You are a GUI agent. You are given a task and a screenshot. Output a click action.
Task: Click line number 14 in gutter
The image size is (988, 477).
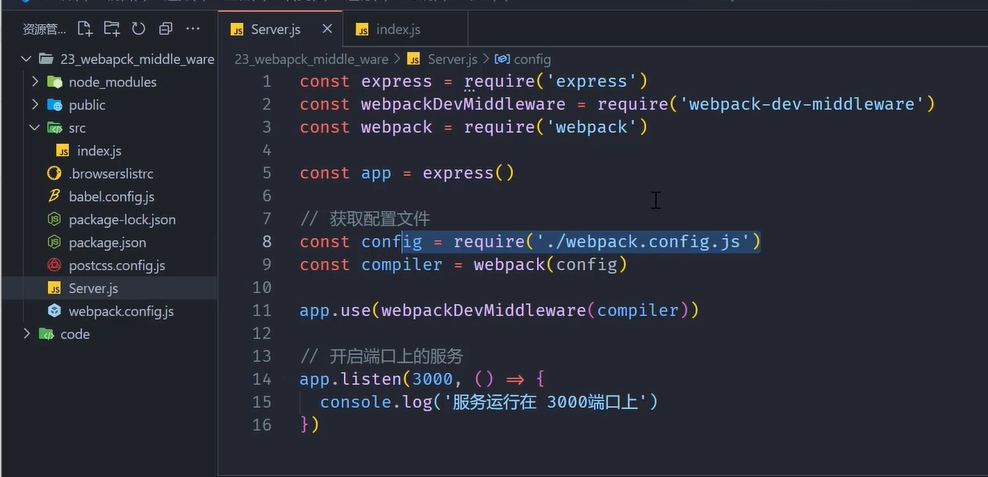point(261,379)
